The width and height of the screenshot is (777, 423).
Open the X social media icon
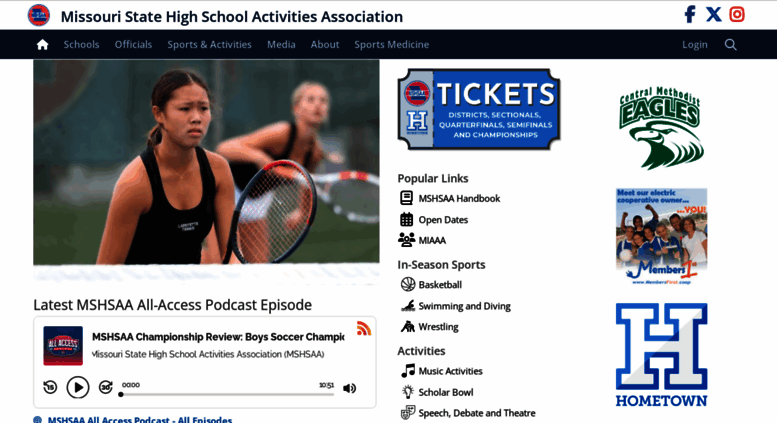point(714,14)
